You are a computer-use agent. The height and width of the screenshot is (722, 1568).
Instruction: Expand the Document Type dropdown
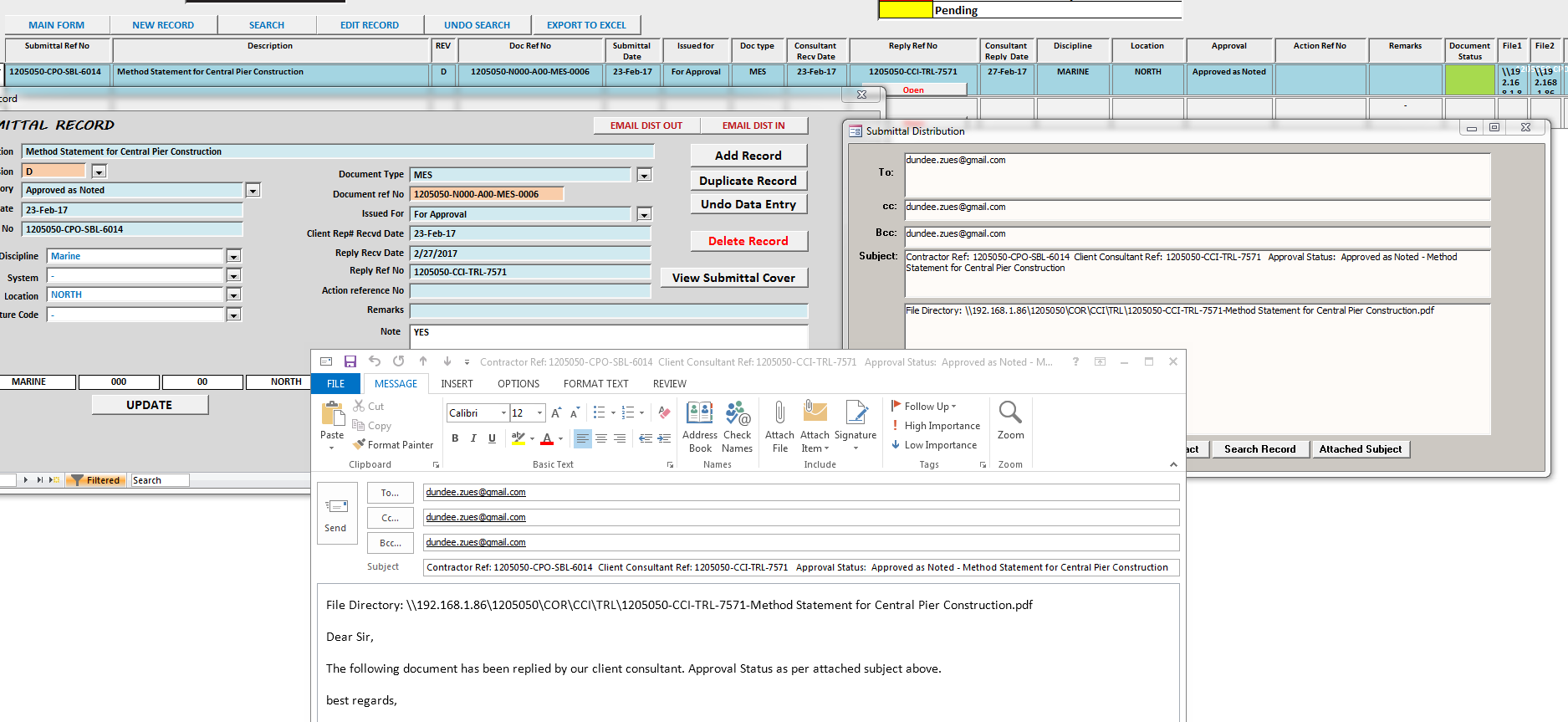pos(644,175)
